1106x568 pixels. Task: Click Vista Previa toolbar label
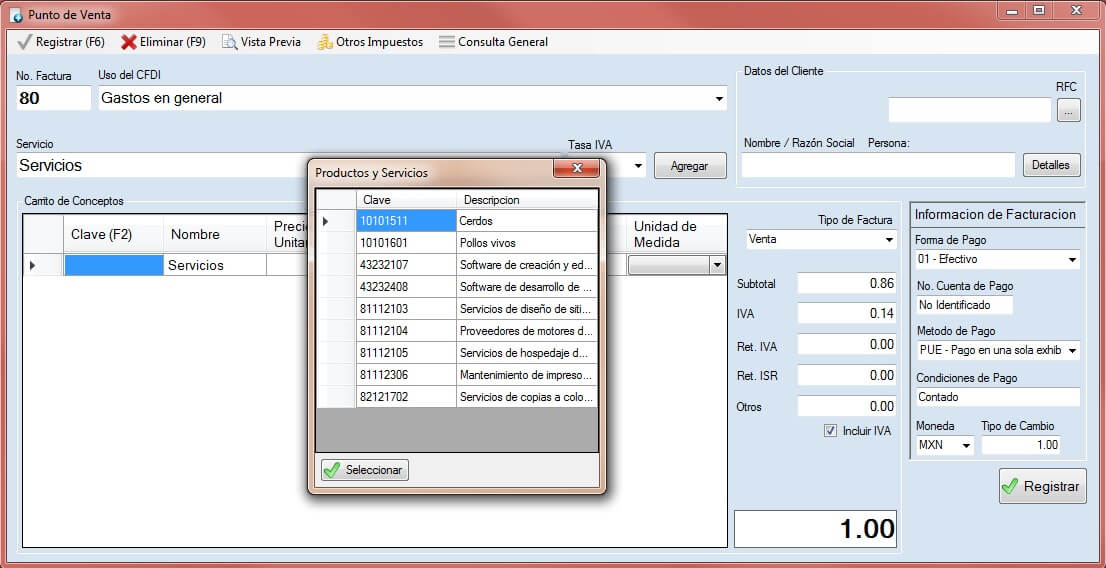click(x=271, y=42)
